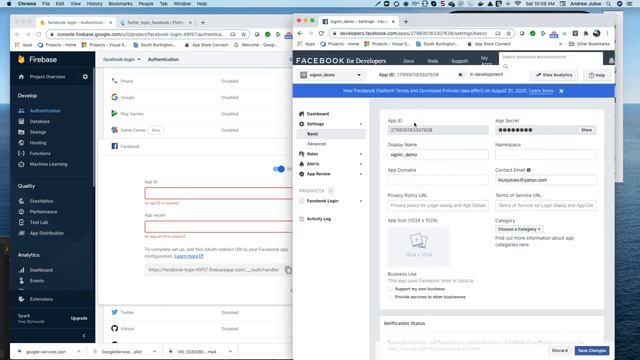The height and width of the screenshot is (360, 640).
Task: Click the Facebook Display Name field
Action: point(438,155)
